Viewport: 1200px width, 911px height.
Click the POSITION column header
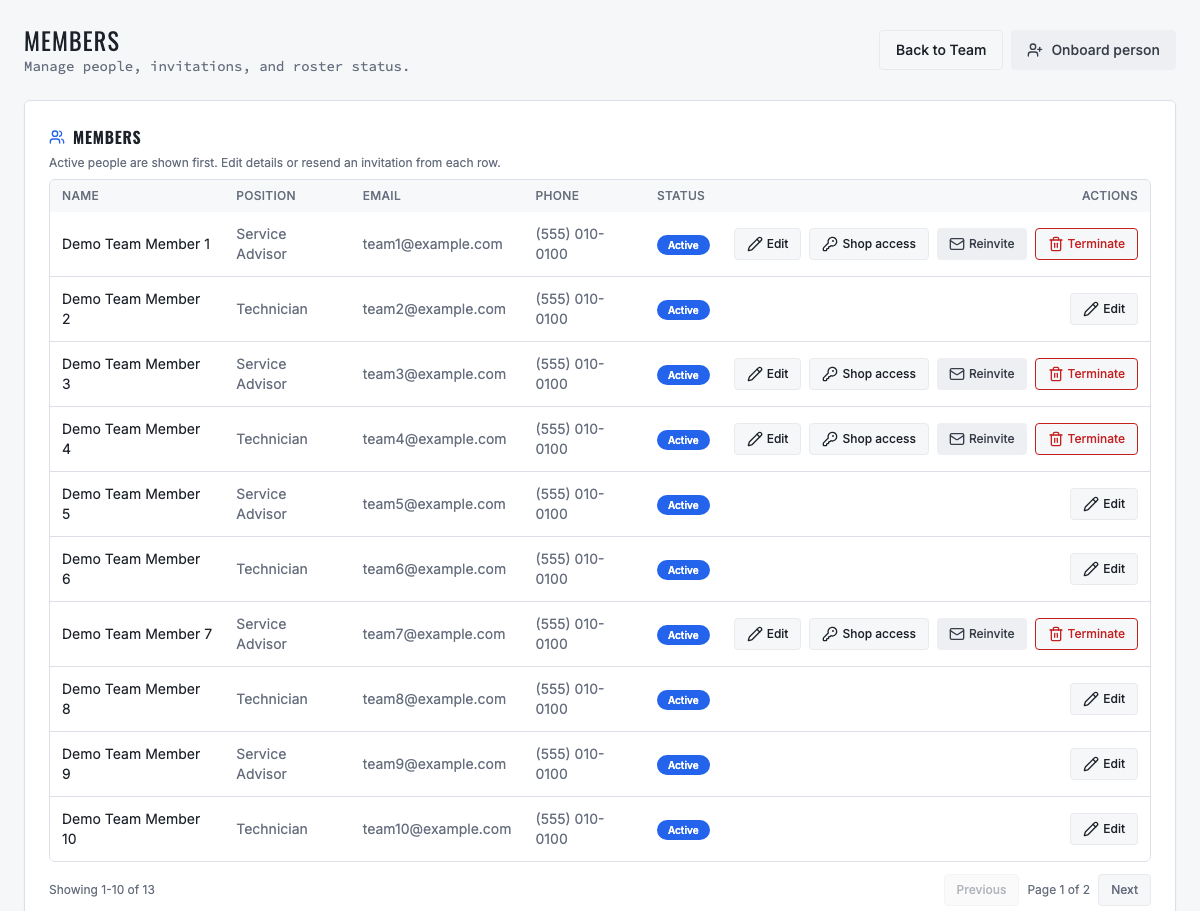click(266, 196)
